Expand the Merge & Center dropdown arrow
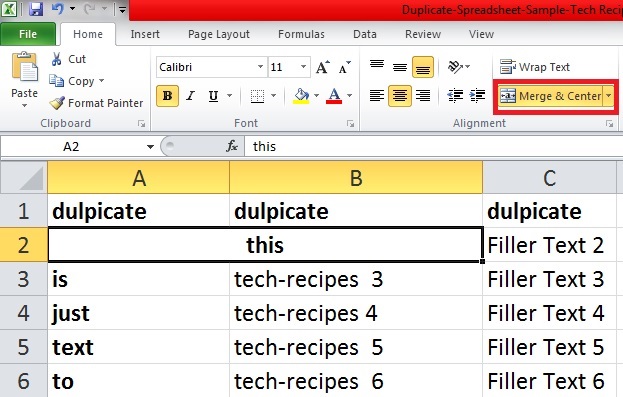The image size is (623, 397). (608, 96)
